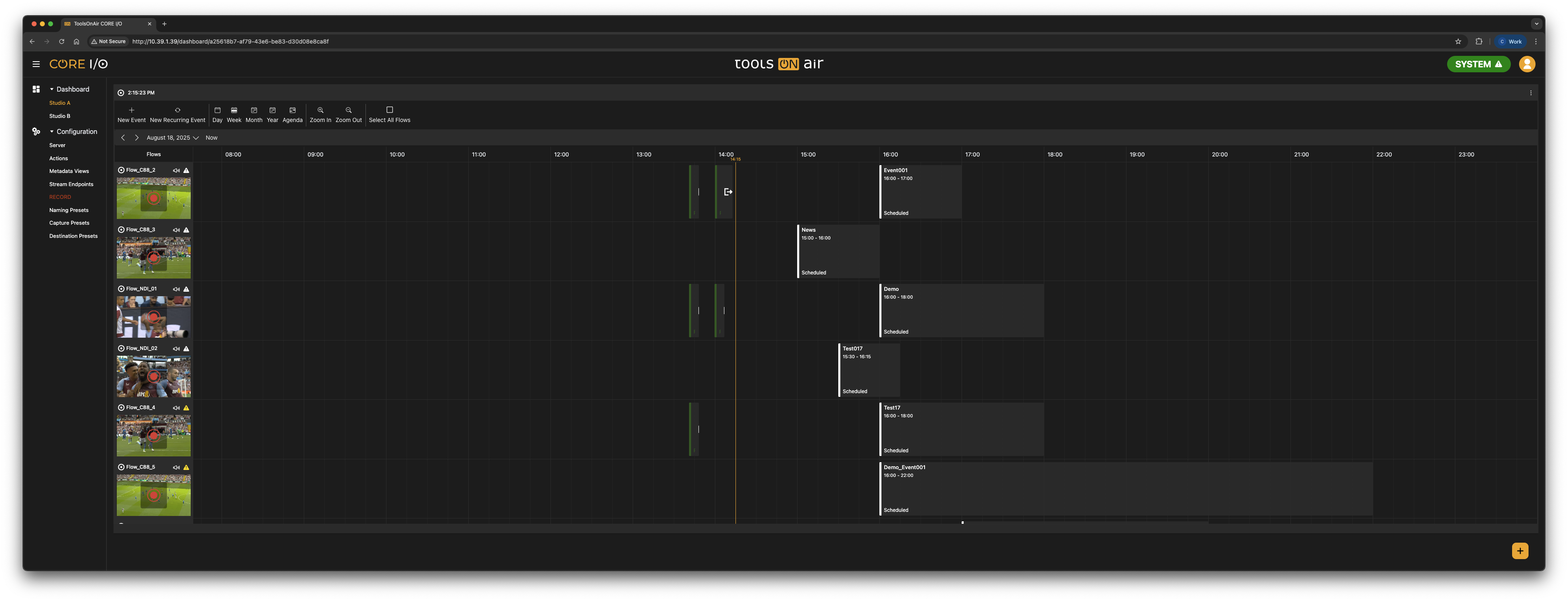Open Capture Presets in the sidebar
The height and width of the screenshot is (601, 1568).
click(69, 223)
